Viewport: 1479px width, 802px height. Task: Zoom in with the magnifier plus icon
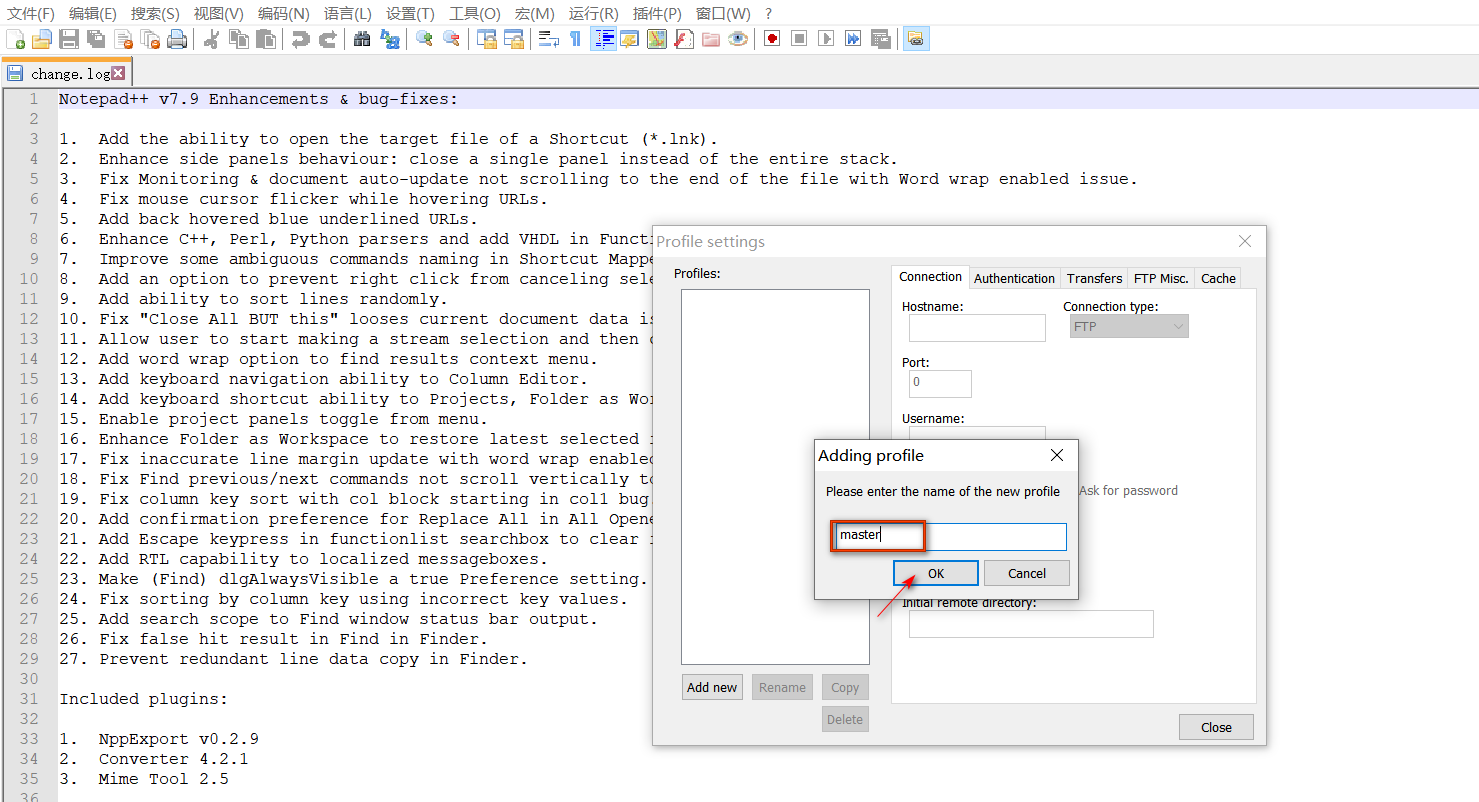tap(424, 39)
